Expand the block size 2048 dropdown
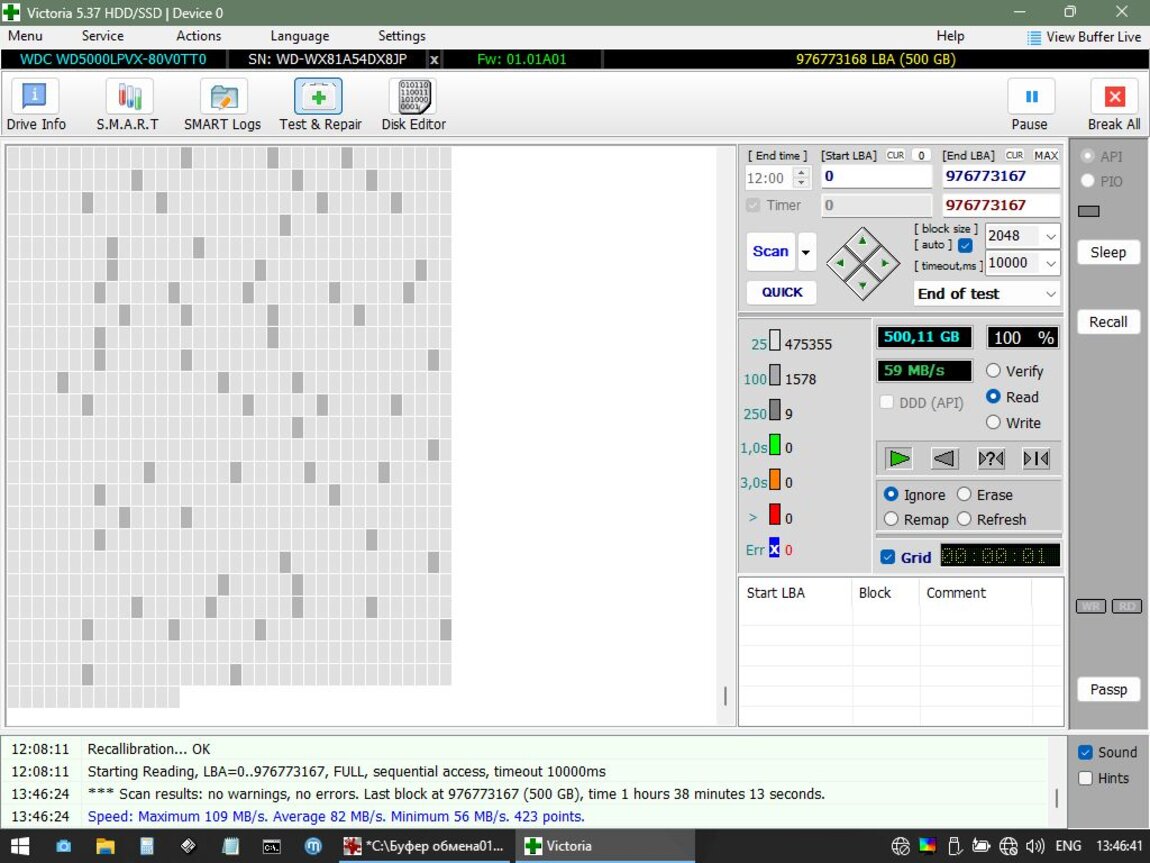The width and height of the screenshot is (1150, 863). point(1050,236)
